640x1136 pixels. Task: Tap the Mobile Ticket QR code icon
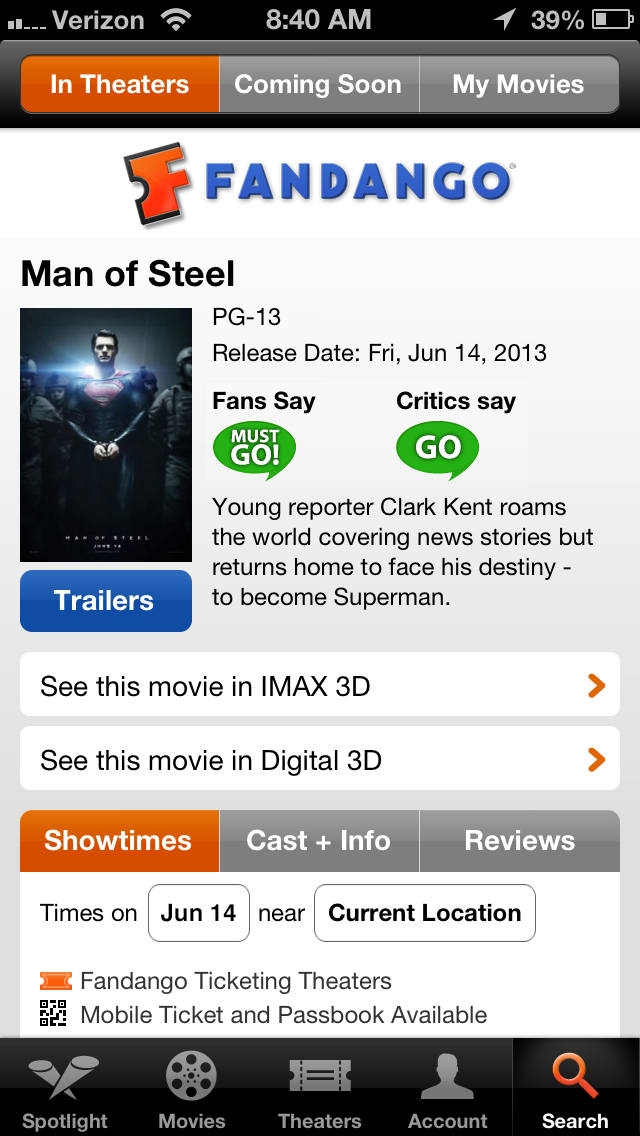pyautogui.click(x=53, y=1014)
